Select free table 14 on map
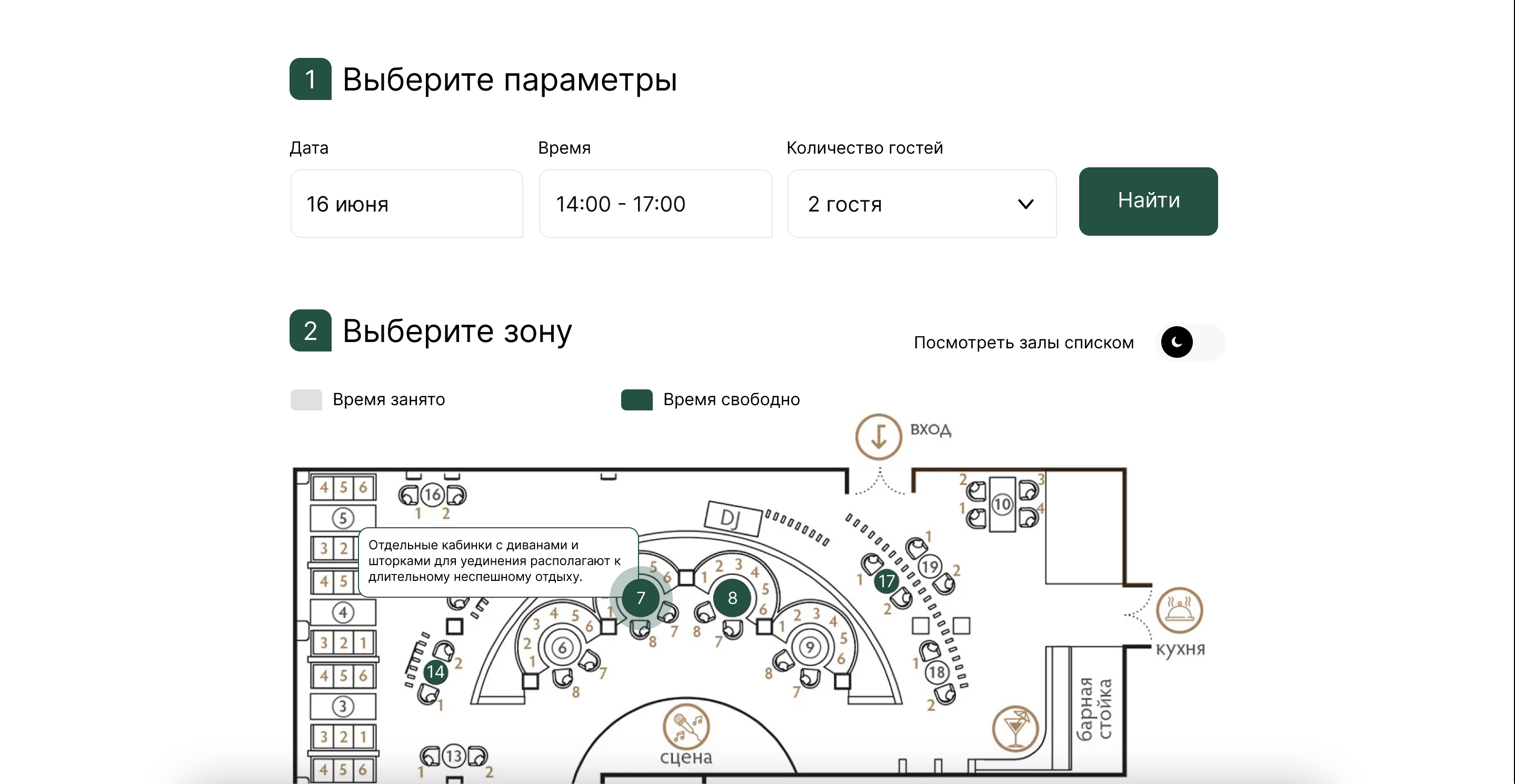Viewport: 1515px width, 784px height. click(x=435, y=671)
